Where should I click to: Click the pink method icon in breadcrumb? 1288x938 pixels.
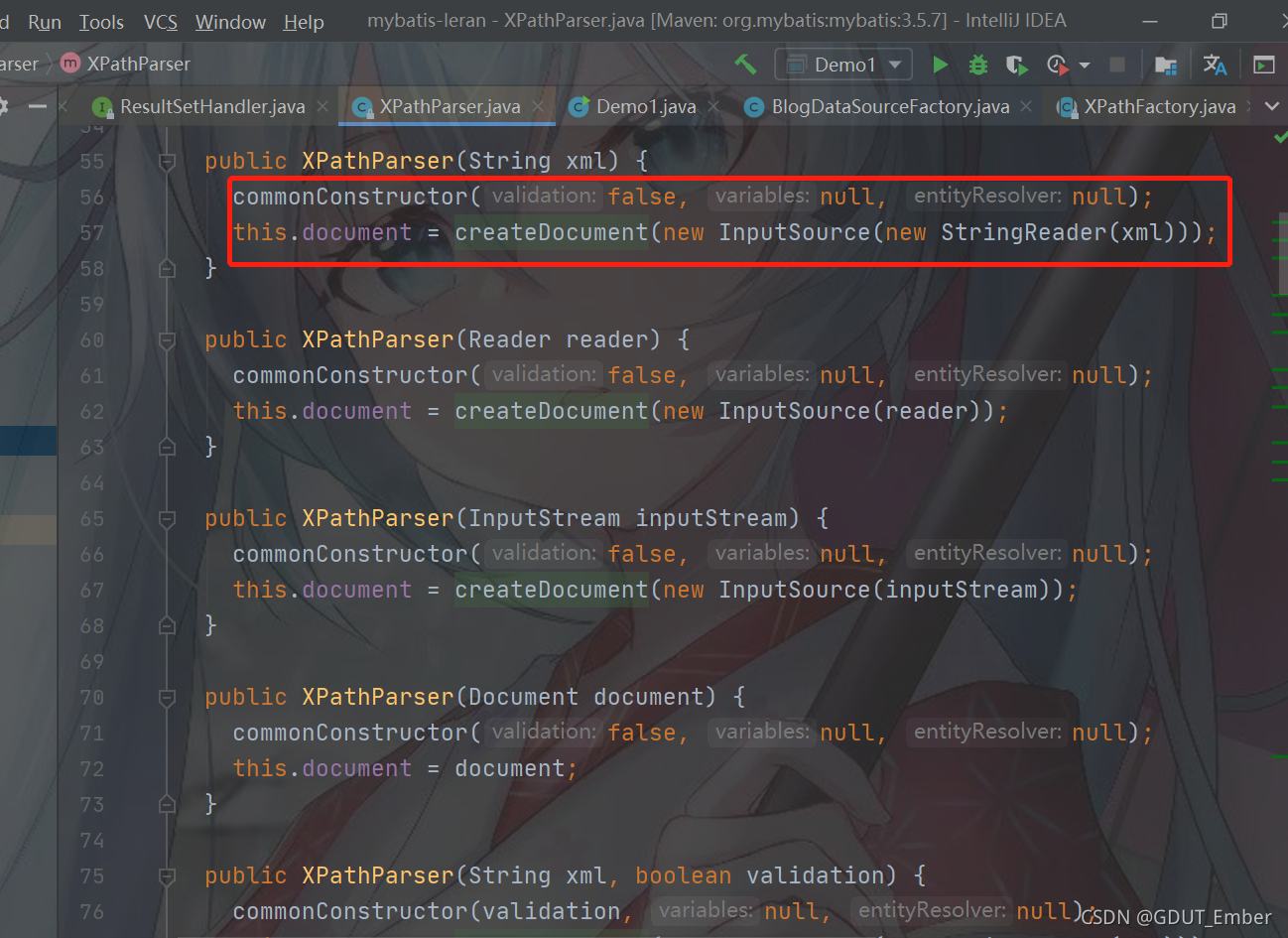[70, 64]
